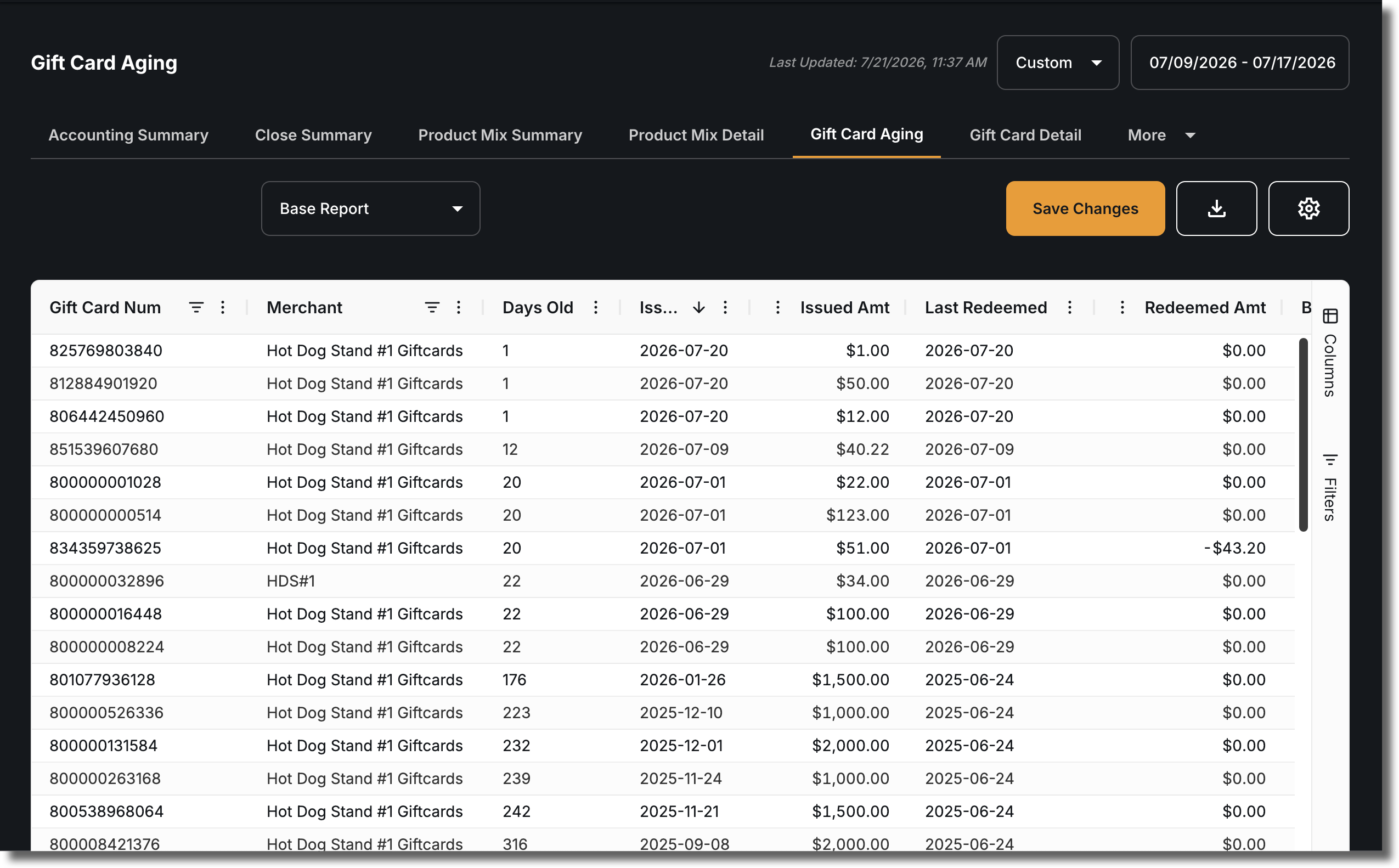Viewport: 1399px width, 868px height.
Task: Expand the Custom date range dropdown
Action: click(x=1058, y=63)
